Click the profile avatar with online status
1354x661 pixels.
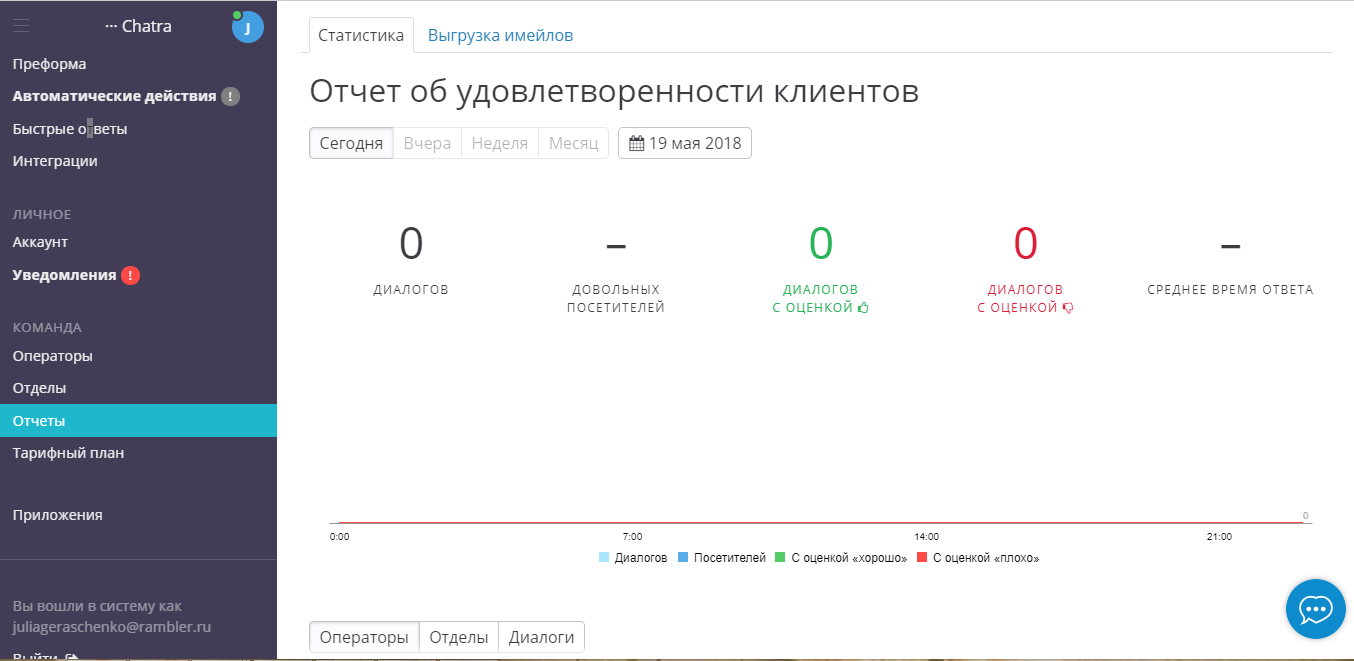coord(247,27)
